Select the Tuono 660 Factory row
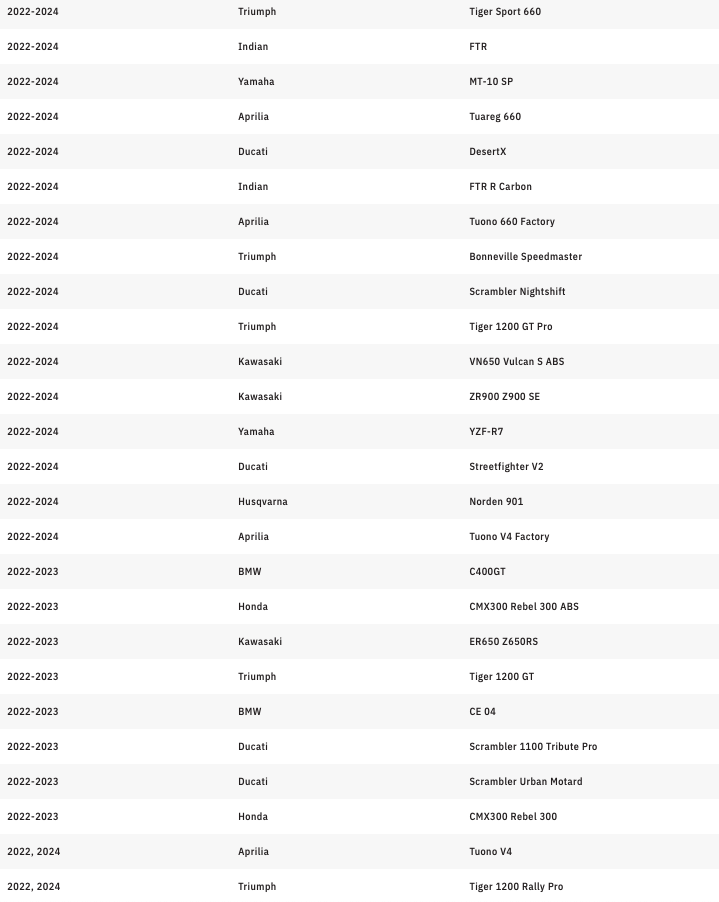Viewport: 719px width, 902px height. (x=512, y=222)
